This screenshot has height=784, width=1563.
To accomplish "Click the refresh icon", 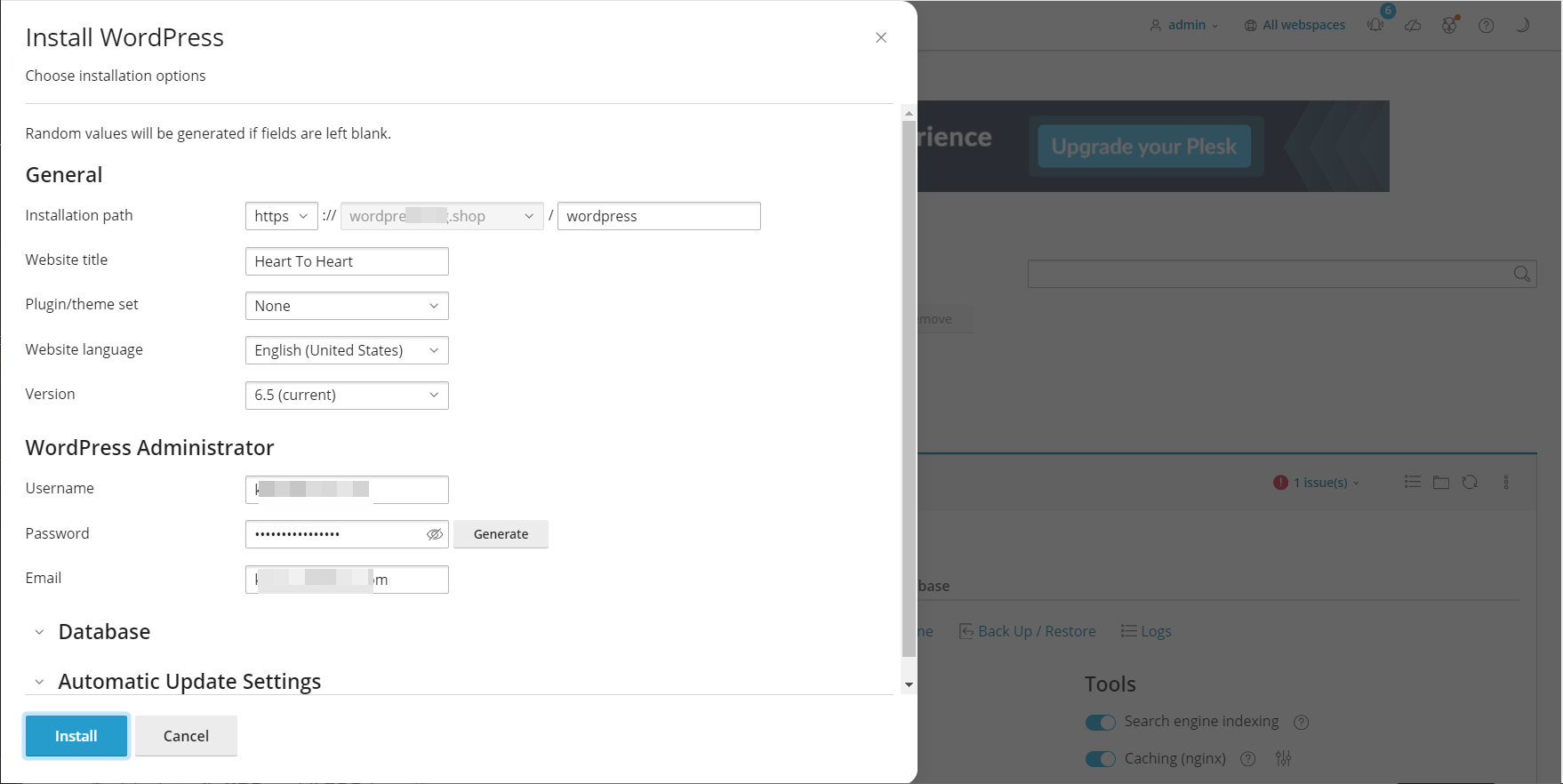I will (1470, 482).
